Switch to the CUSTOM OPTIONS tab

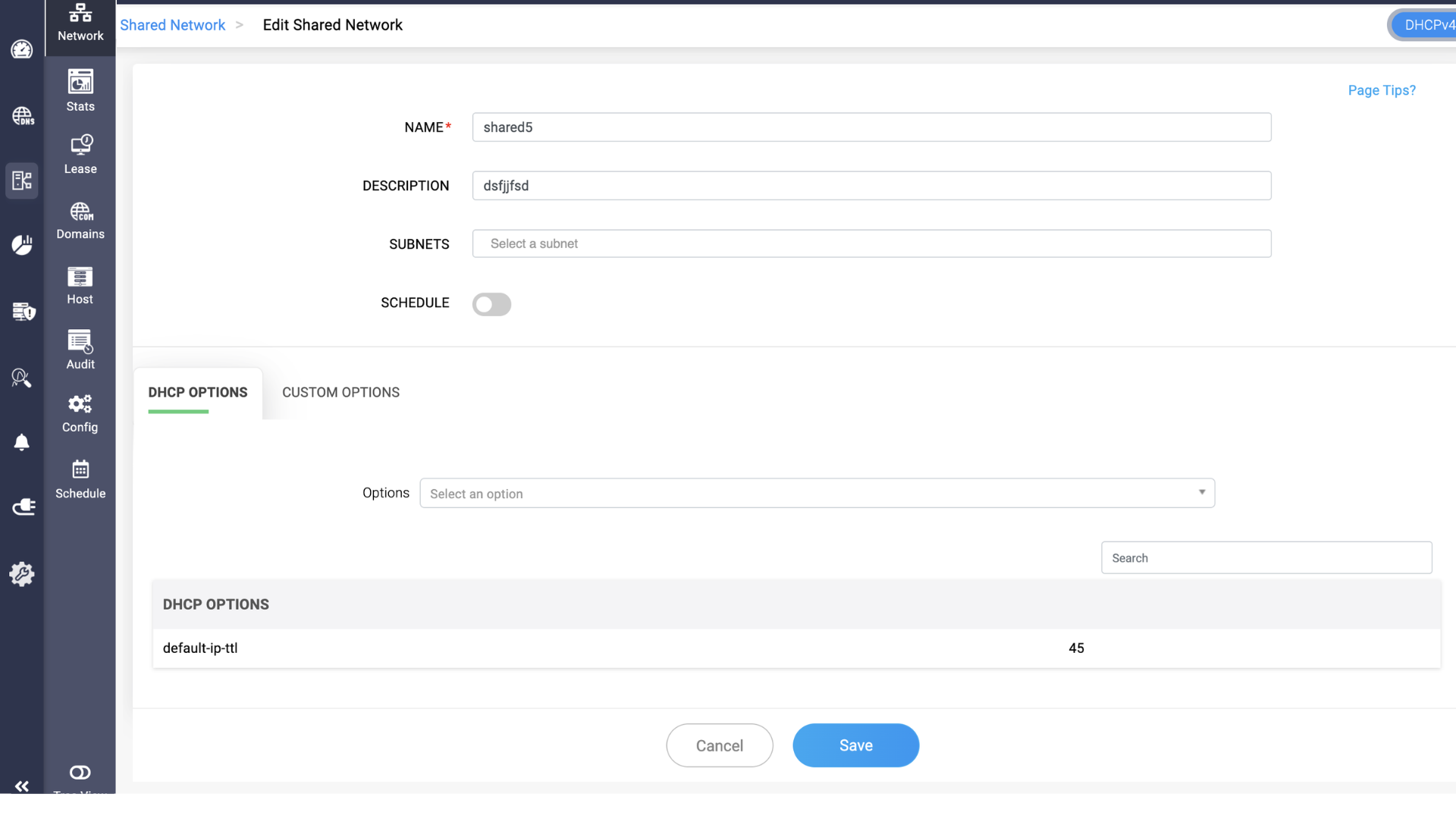coord(340,392)
